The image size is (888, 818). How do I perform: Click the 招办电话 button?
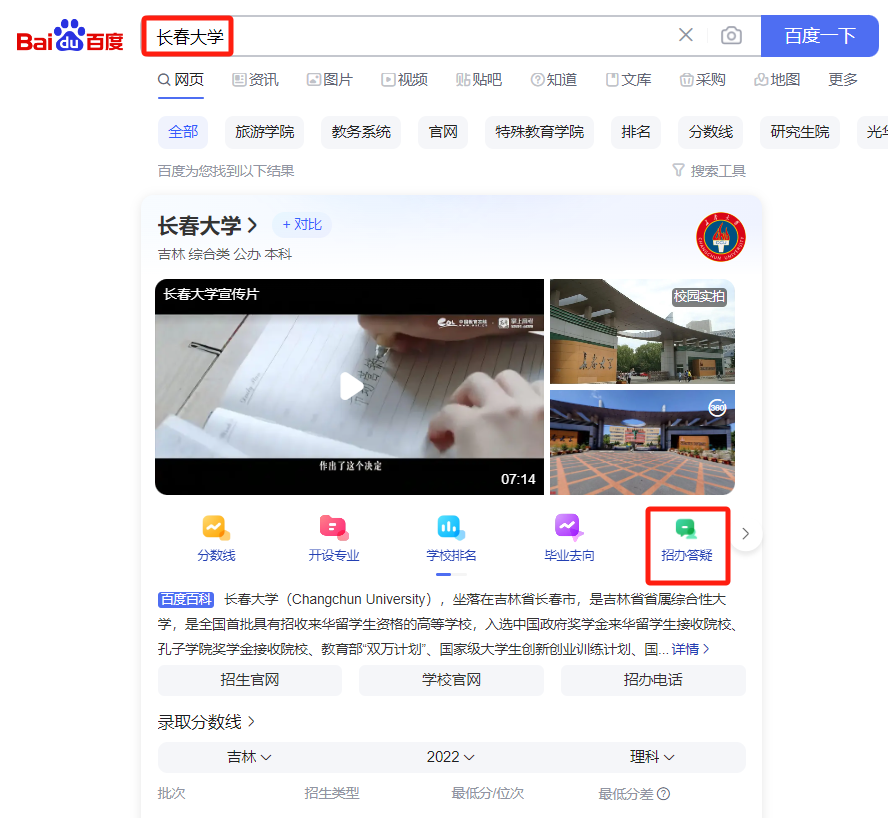tap(653, 680)
